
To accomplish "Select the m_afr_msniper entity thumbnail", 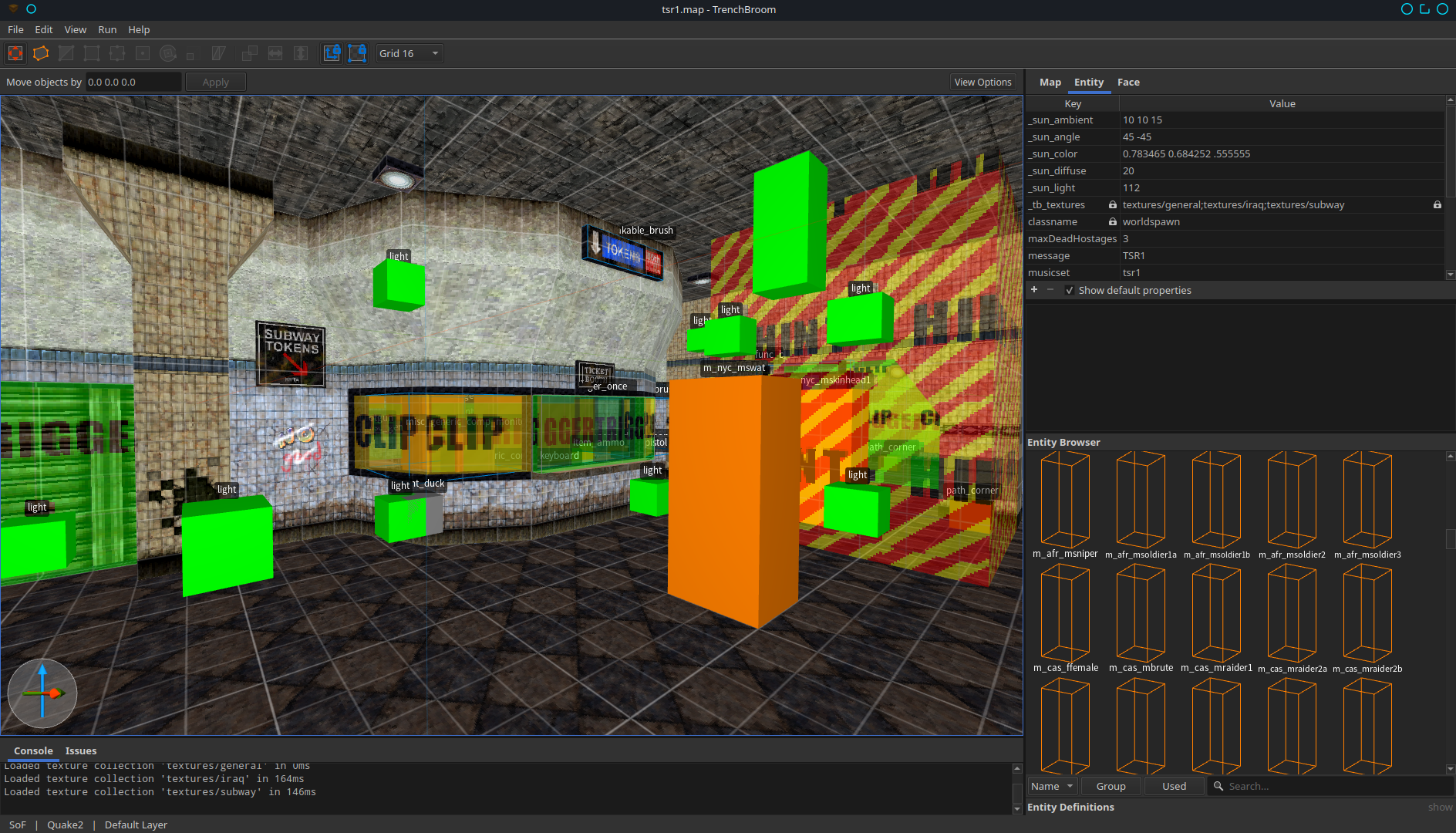I will click(x=1064, y=505).
